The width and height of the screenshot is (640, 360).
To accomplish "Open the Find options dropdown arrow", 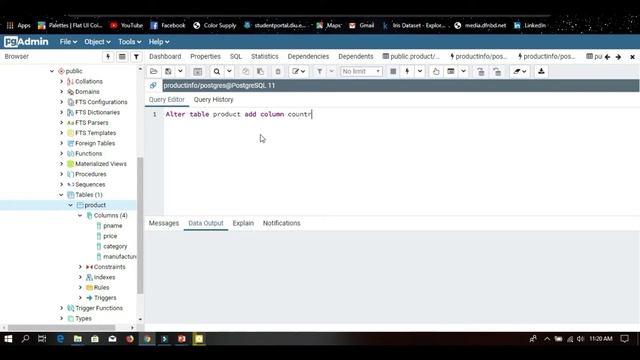I will [x=229, y=71].
